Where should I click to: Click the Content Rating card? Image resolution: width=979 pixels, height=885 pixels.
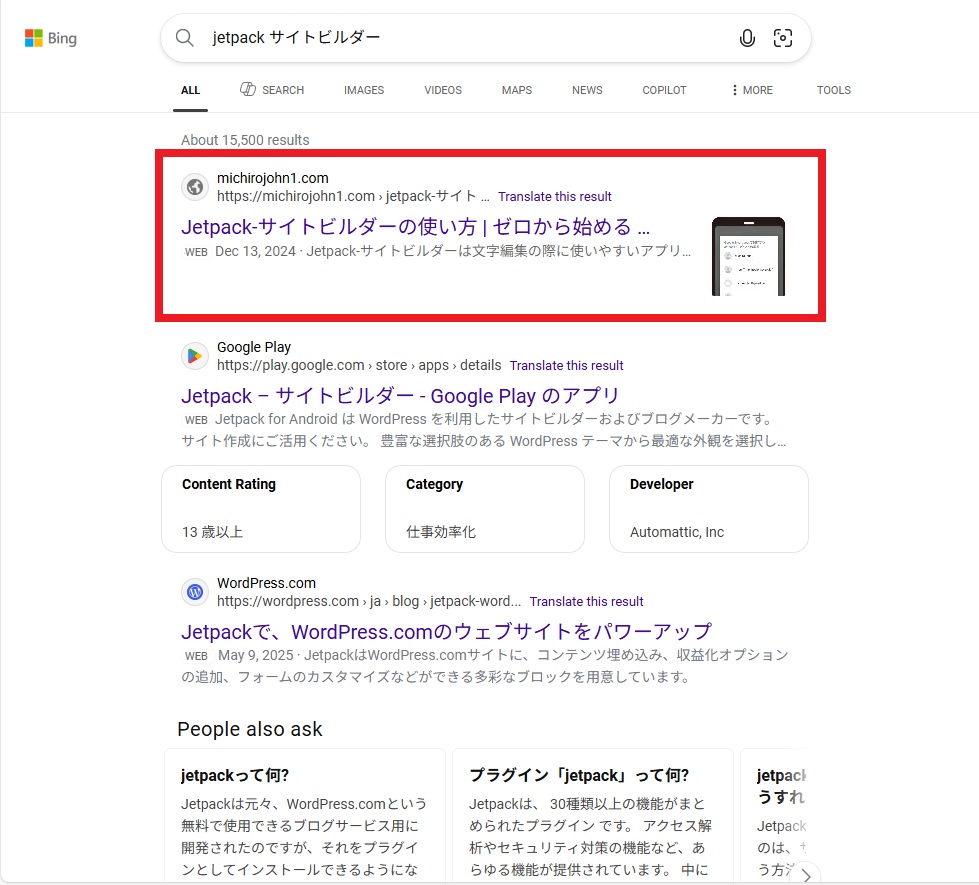coord(261,509)
